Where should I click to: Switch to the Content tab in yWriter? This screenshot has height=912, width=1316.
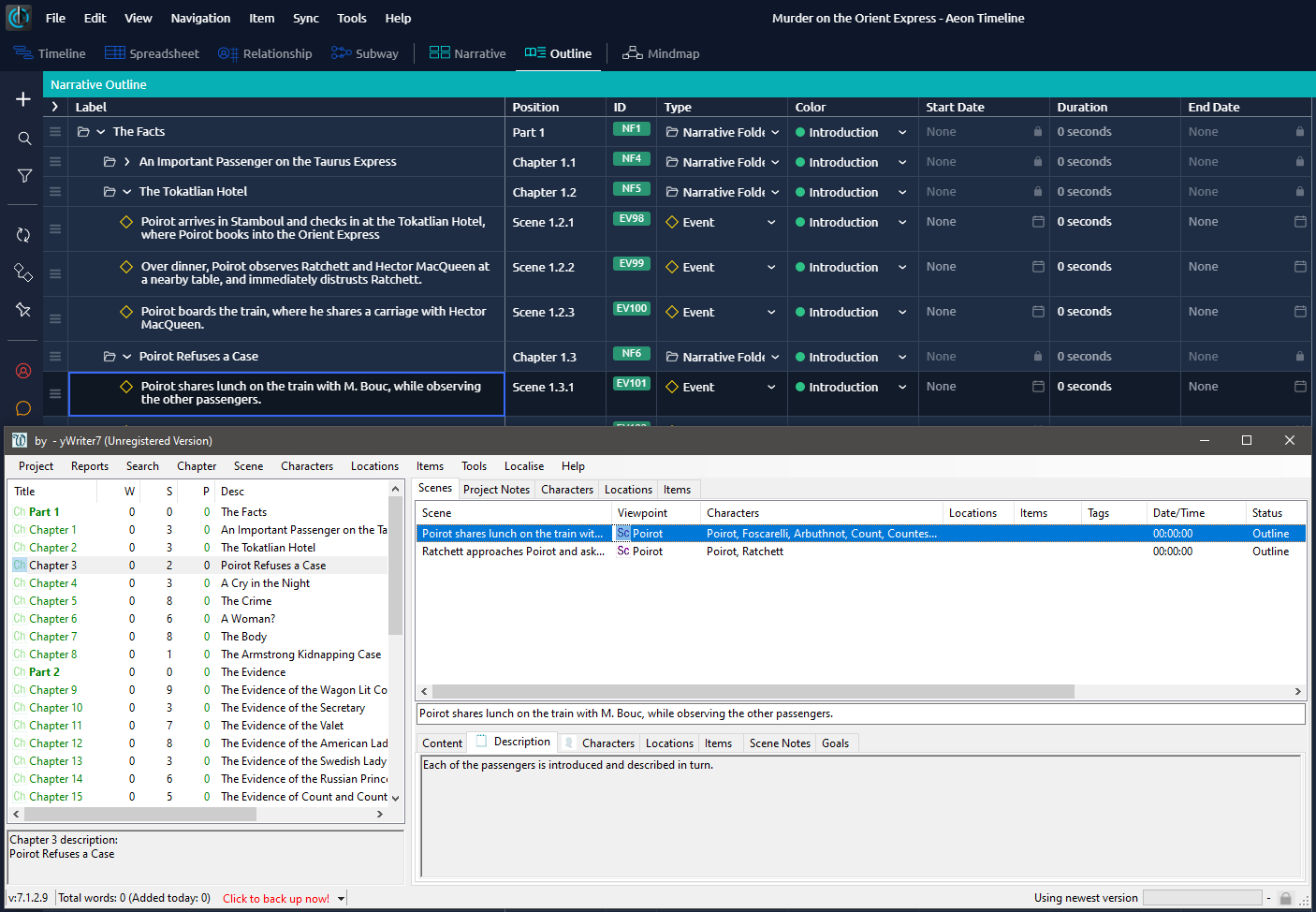pos(442,743)
